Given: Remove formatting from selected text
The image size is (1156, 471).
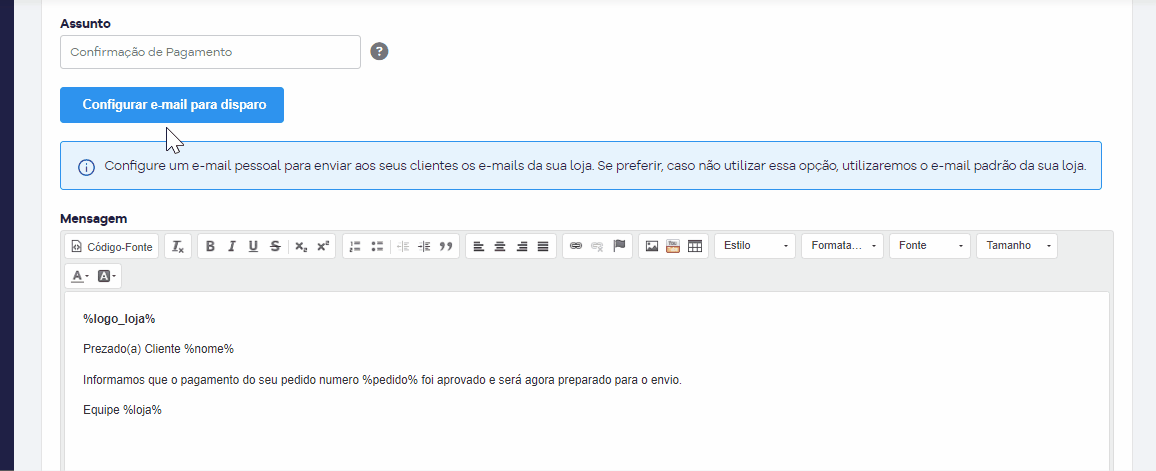Looking at the screenshot, I should click(178, 246).
